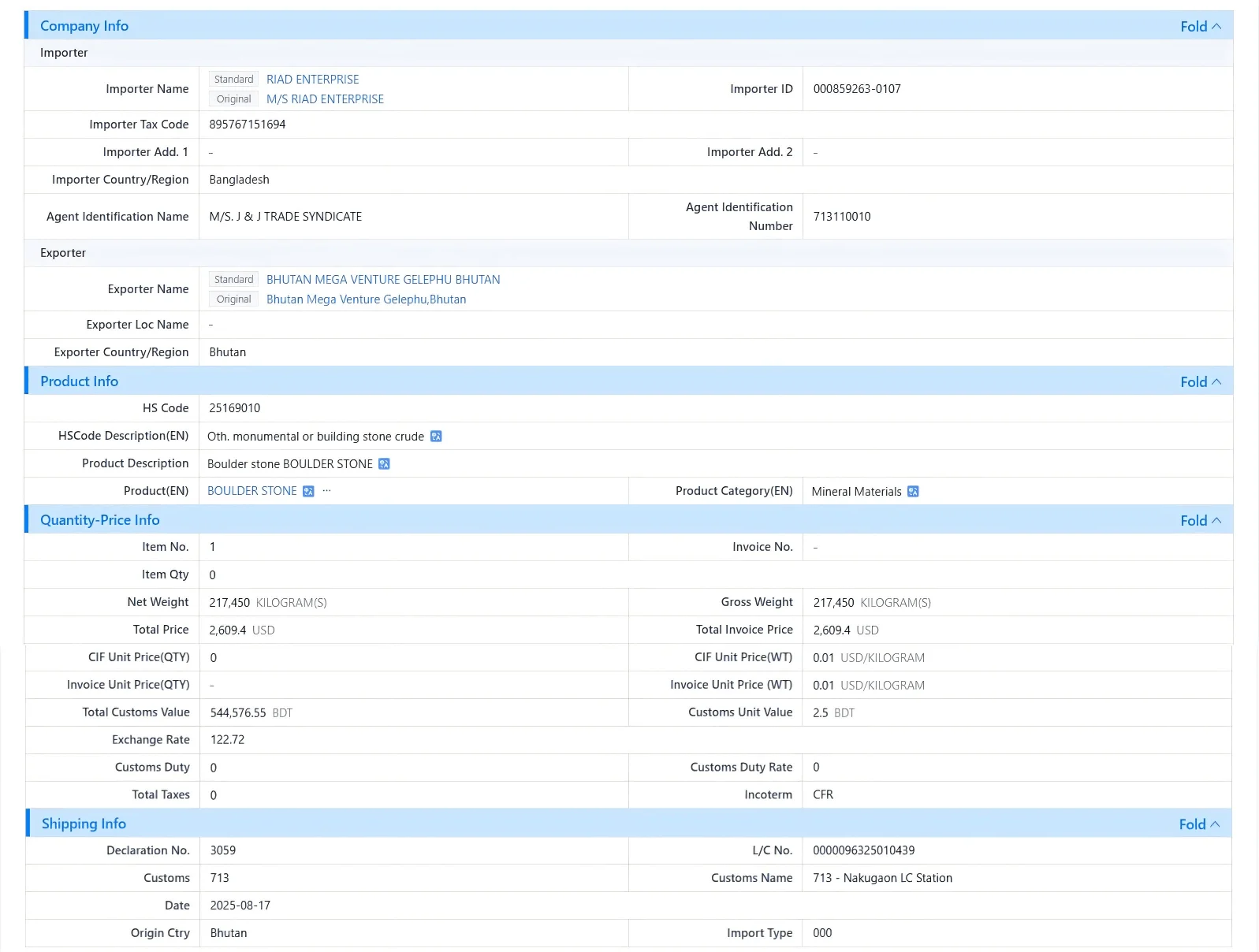Image resolution: width=1259 pixels, height=952 pixels.
Task: Click the Bangladesh importer country value
Action: [239, 180]
